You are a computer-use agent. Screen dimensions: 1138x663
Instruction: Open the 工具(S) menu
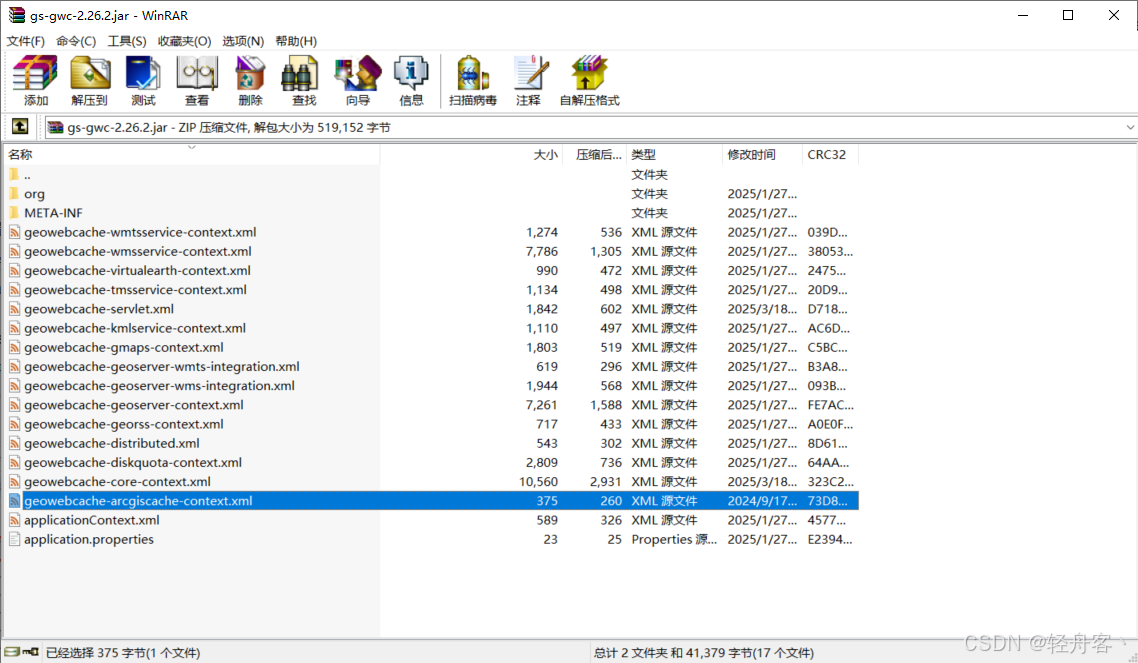click(x=127, y=41)
